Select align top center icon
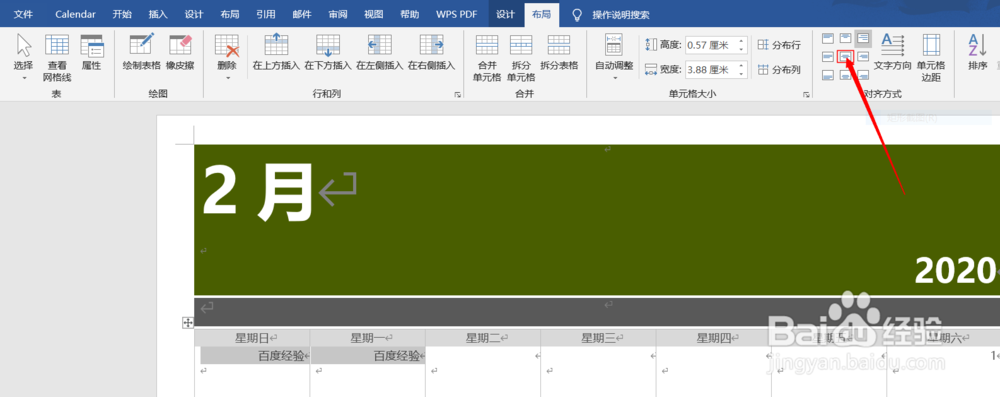The image size is (1000, 397). point(845,38)
